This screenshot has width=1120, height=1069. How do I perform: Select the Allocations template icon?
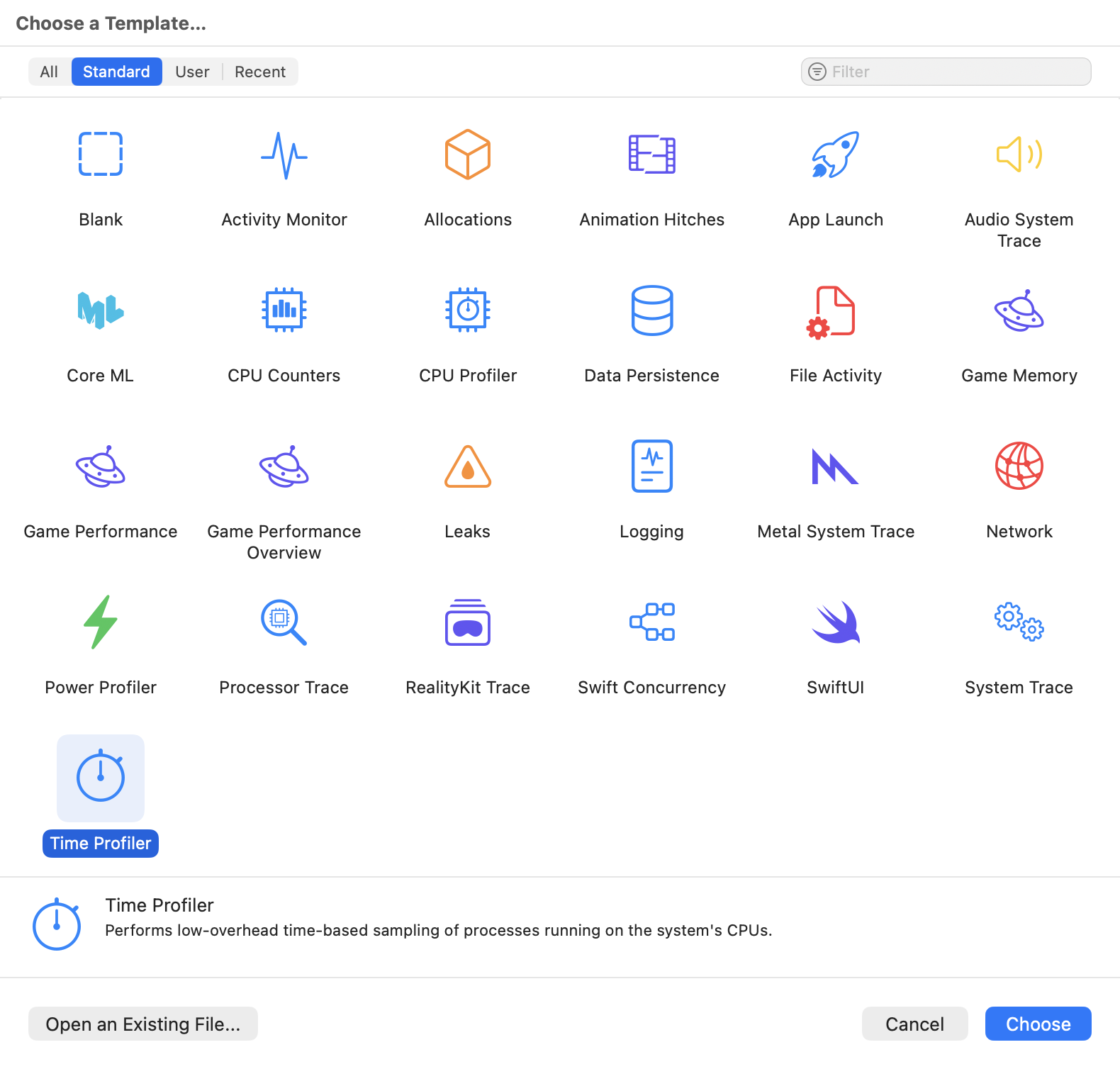467,155
